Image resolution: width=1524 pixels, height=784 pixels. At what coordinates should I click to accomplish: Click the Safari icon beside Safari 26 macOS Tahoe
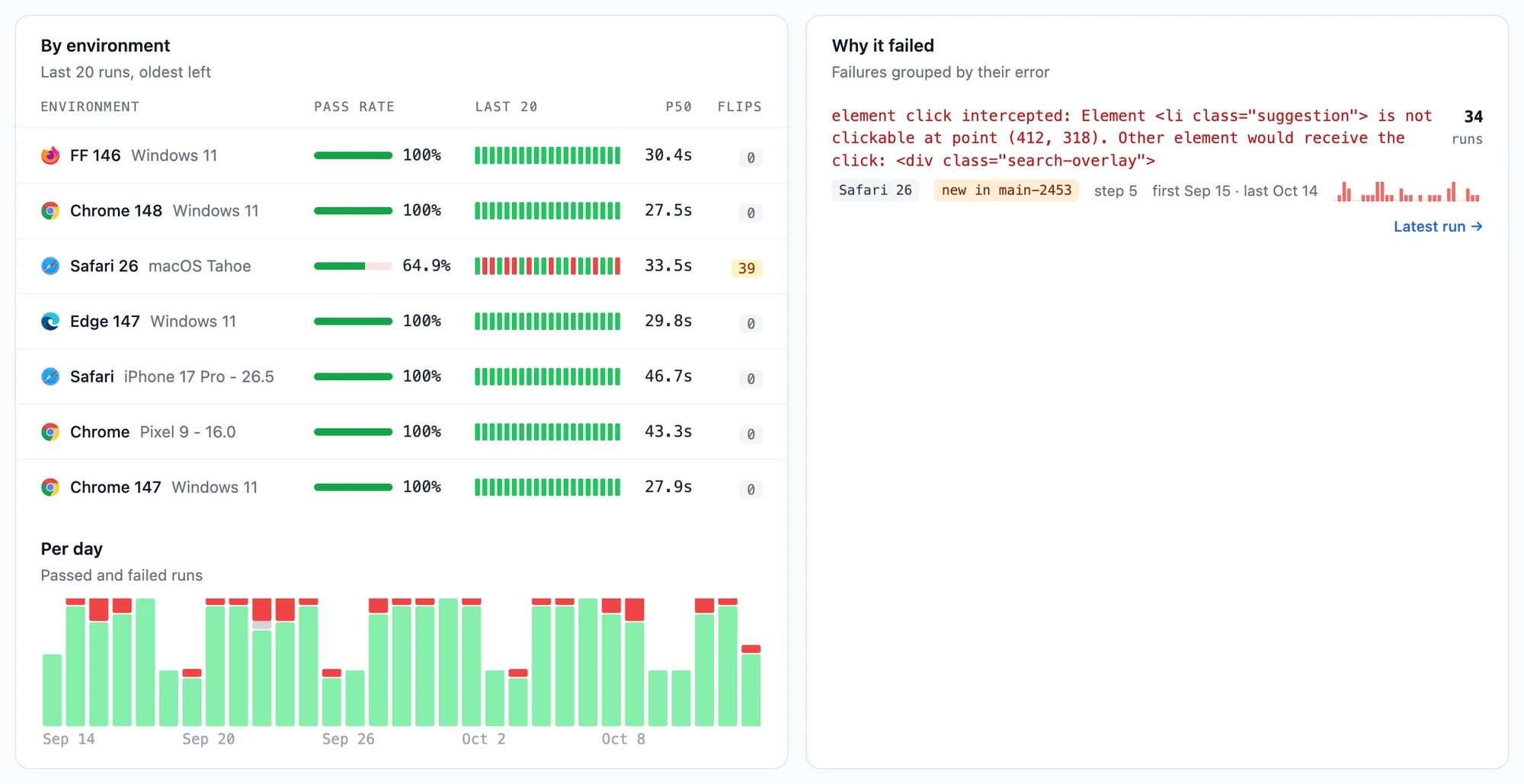coord(50,266)
